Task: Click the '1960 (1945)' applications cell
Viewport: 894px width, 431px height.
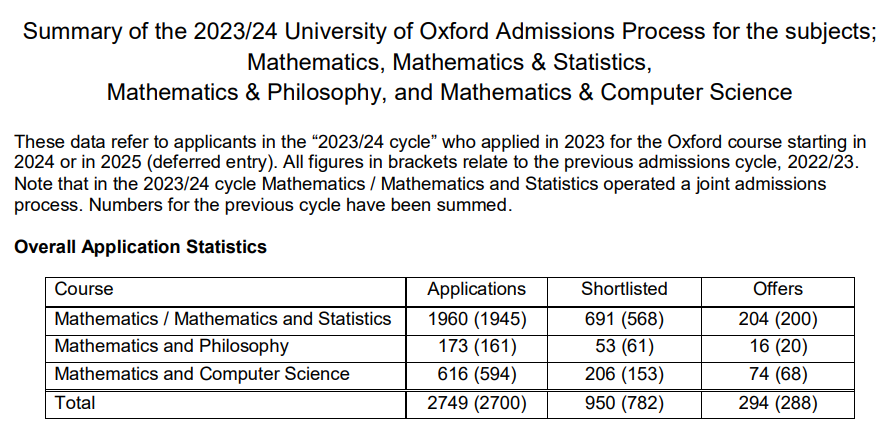Action: pyautogui.click(x=477, y=319)
